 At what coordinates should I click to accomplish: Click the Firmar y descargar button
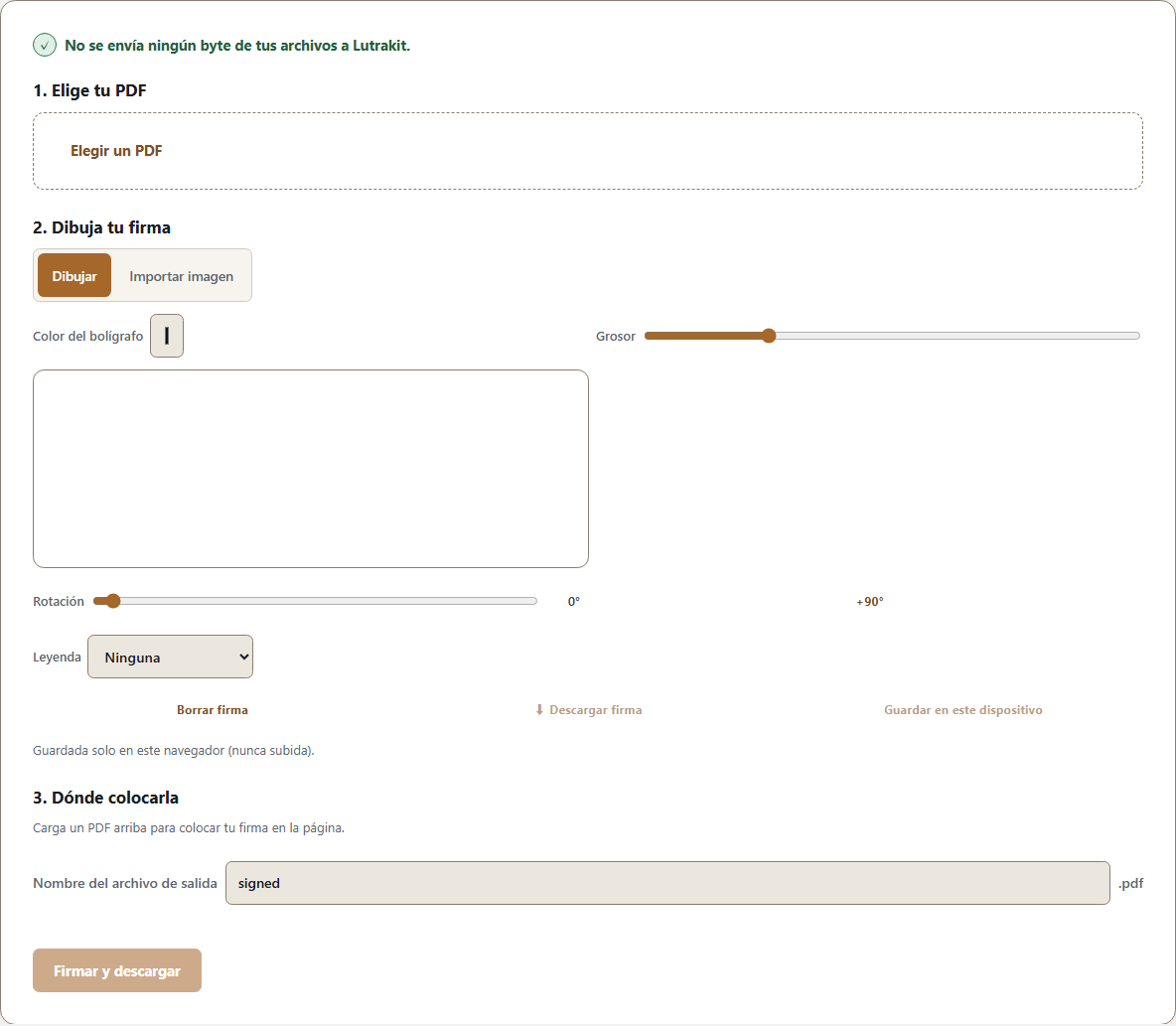point(117,970)
